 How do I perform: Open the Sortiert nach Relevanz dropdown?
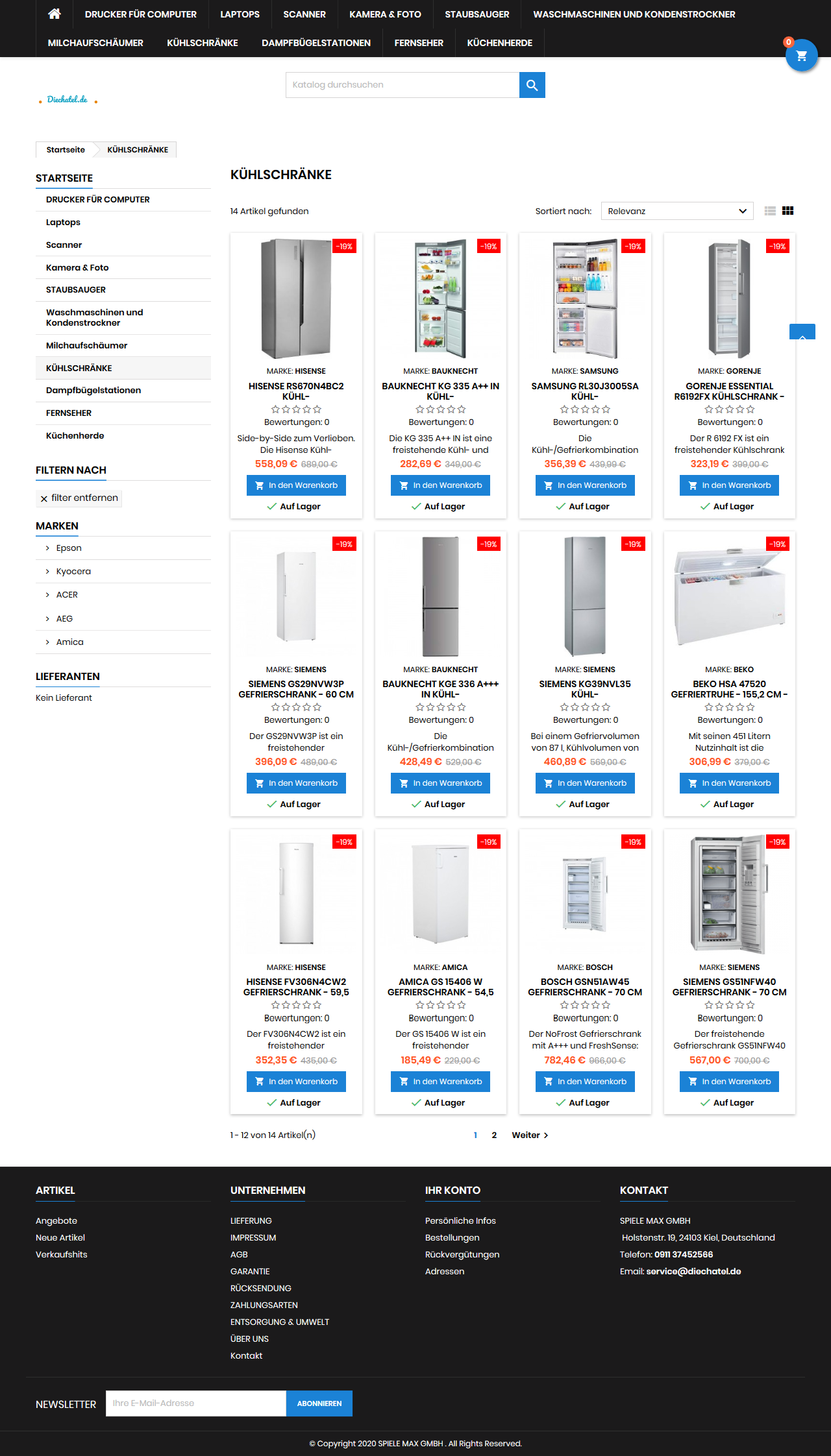(x=677, y=211)
